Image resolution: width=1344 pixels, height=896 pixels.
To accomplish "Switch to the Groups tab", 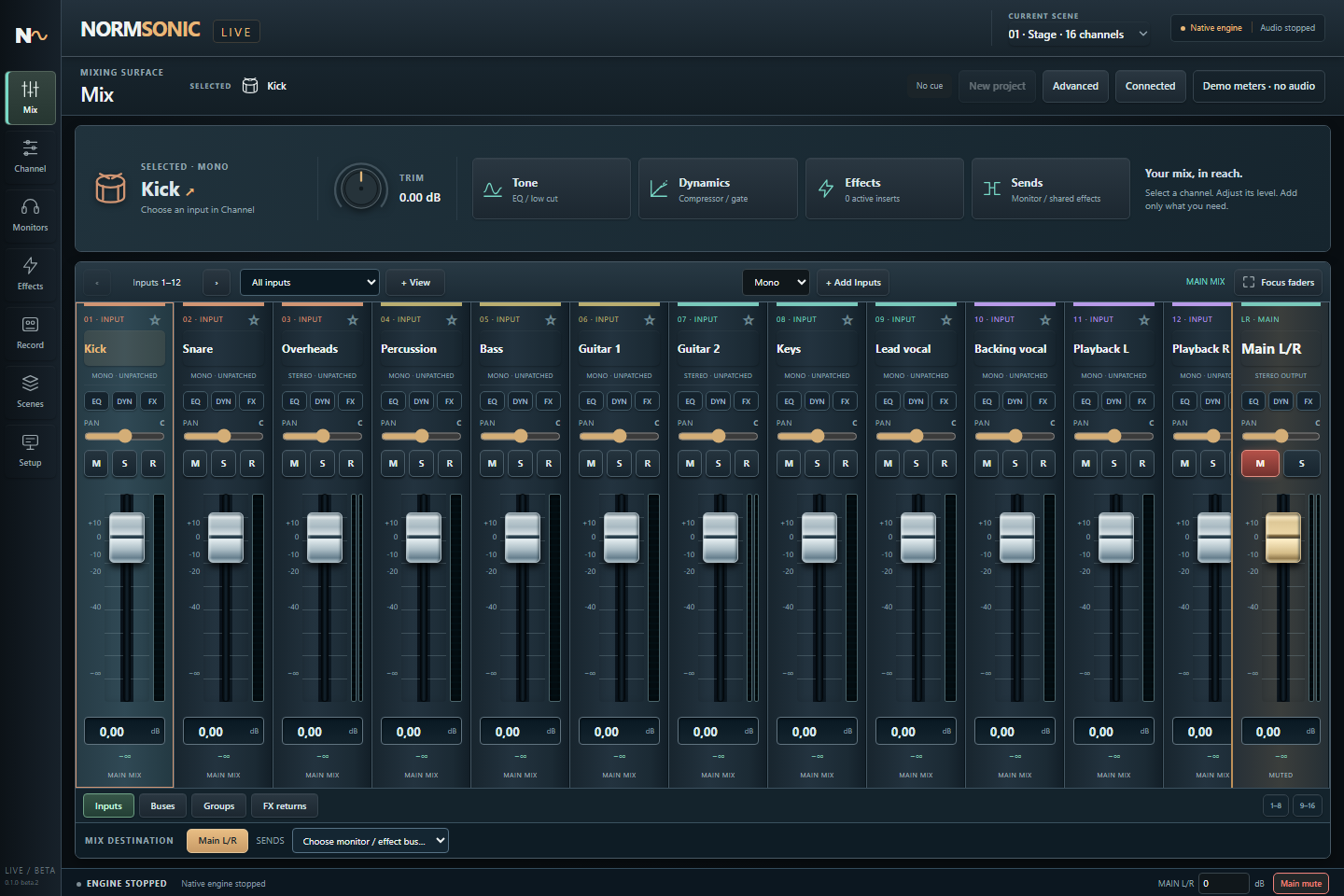I will [x=219, y=806].
